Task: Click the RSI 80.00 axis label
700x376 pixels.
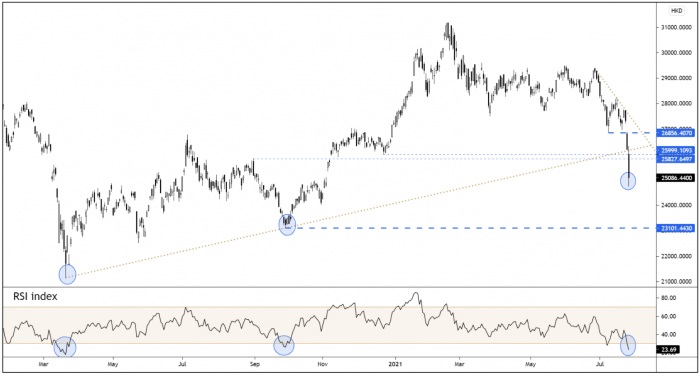Action: 668,298
